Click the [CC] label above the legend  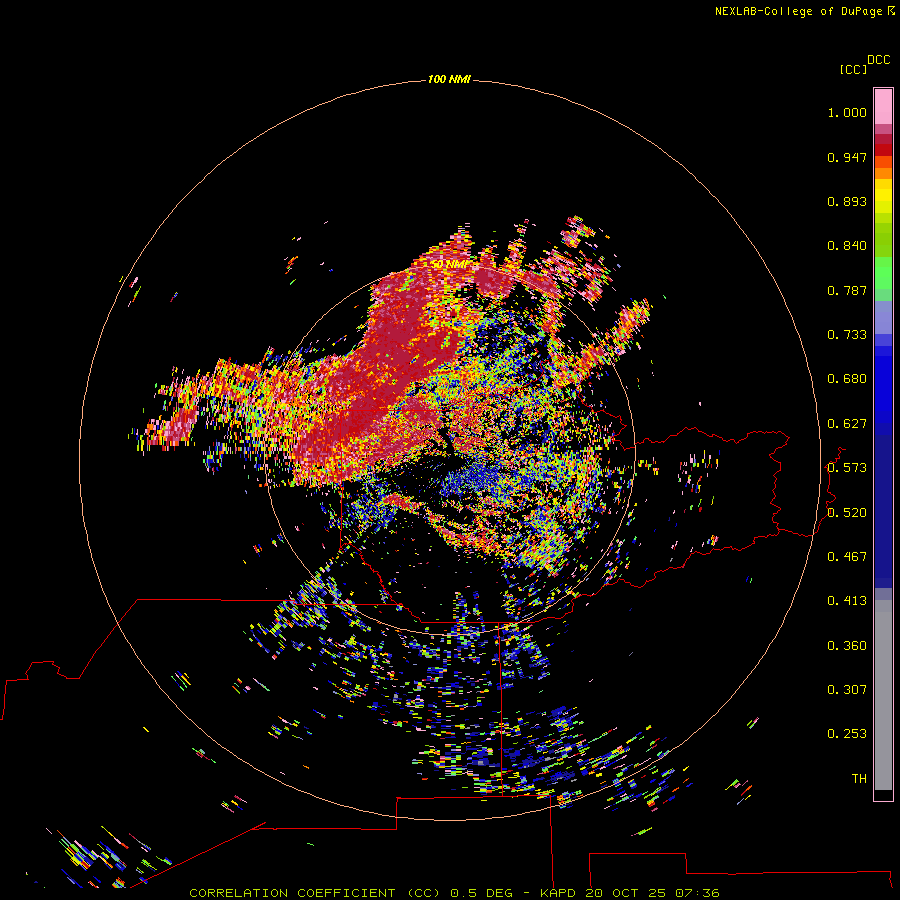pos(853,70)
